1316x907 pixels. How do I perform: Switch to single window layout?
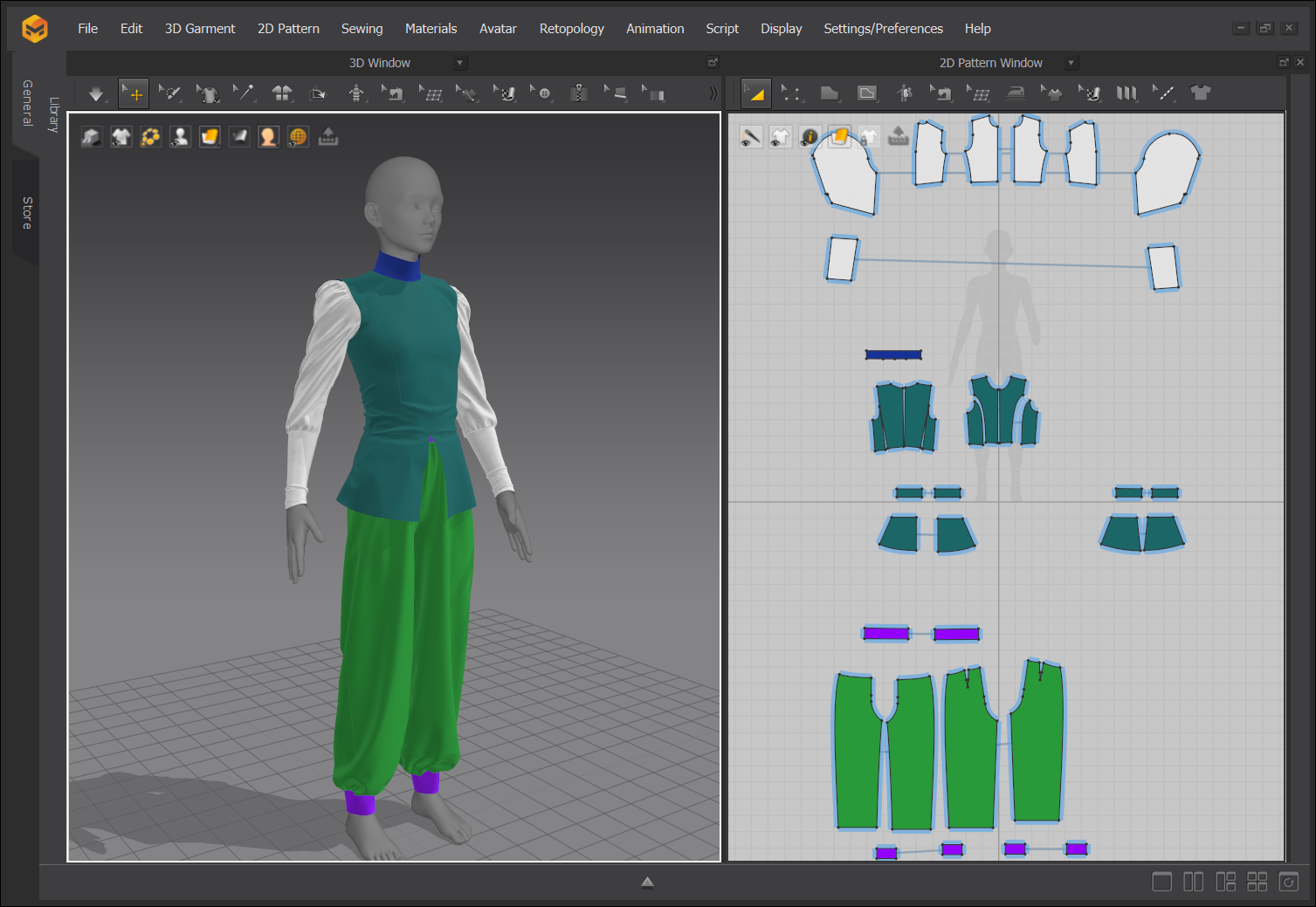(1161, 882)
